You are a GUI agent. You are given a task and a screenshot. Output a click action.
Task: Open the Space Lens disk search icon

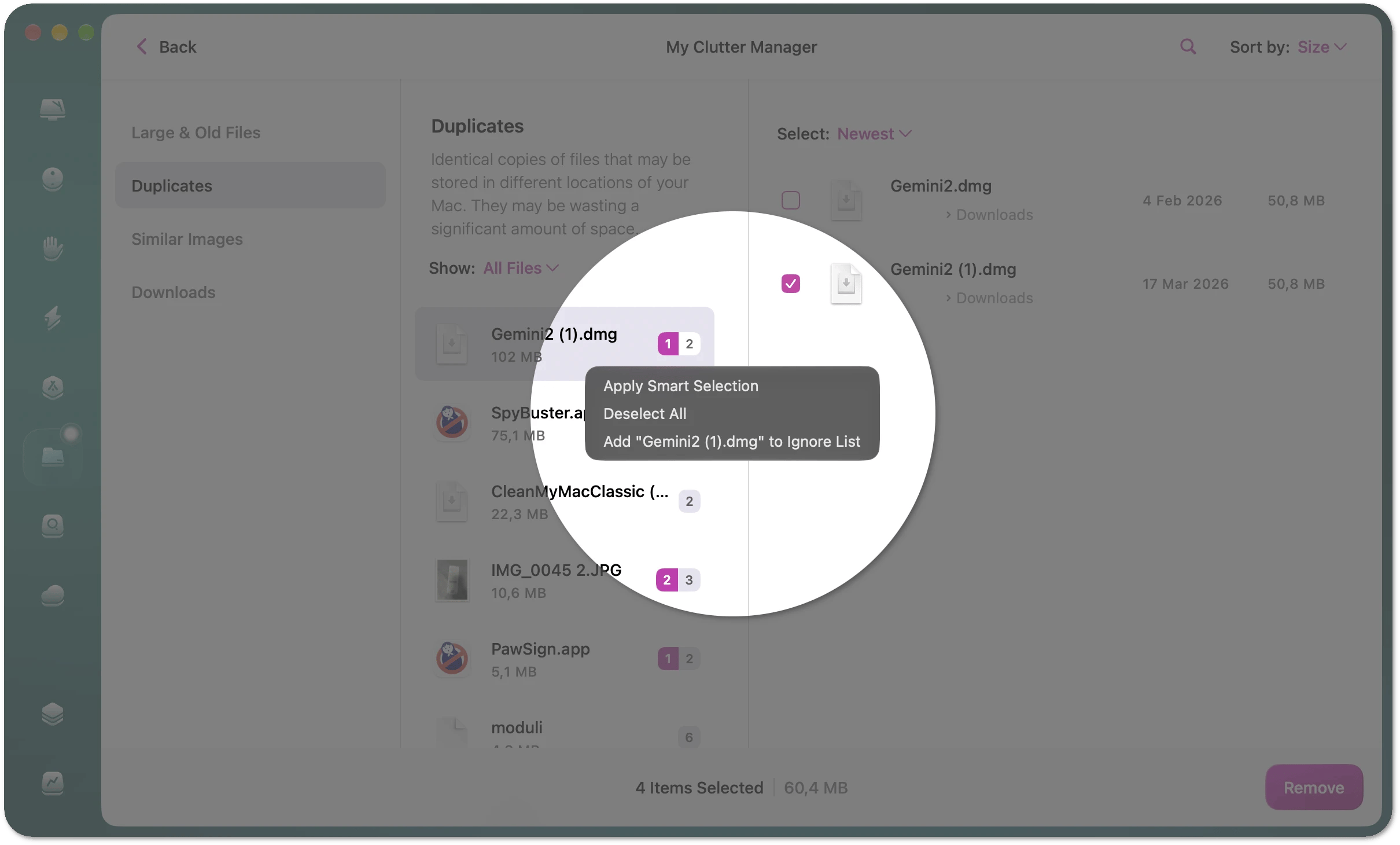[53, 526]
